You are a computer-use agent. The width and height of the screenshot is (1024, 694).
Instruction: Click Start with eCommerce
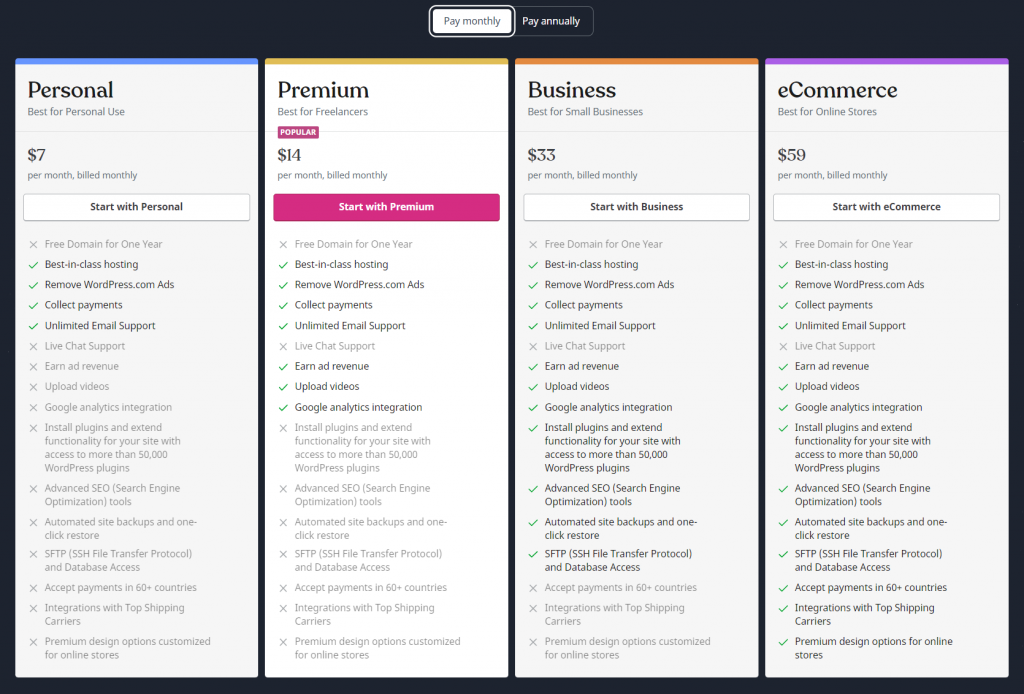[886, 207]
